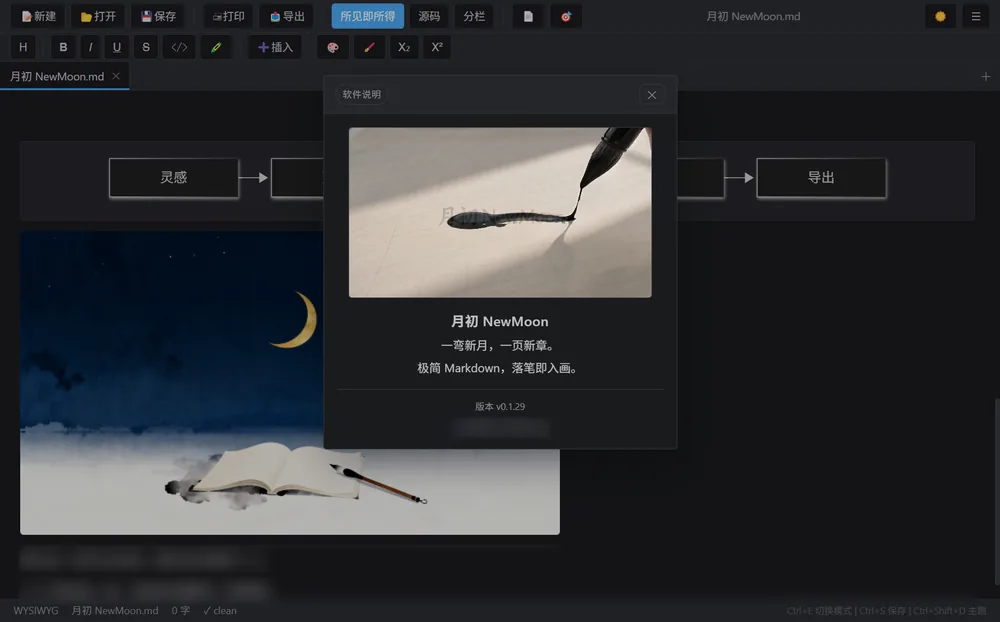Click the 月初 NewMoon heading in dialog
This screenshot has height=622, width=1000.
pos(500,322)
